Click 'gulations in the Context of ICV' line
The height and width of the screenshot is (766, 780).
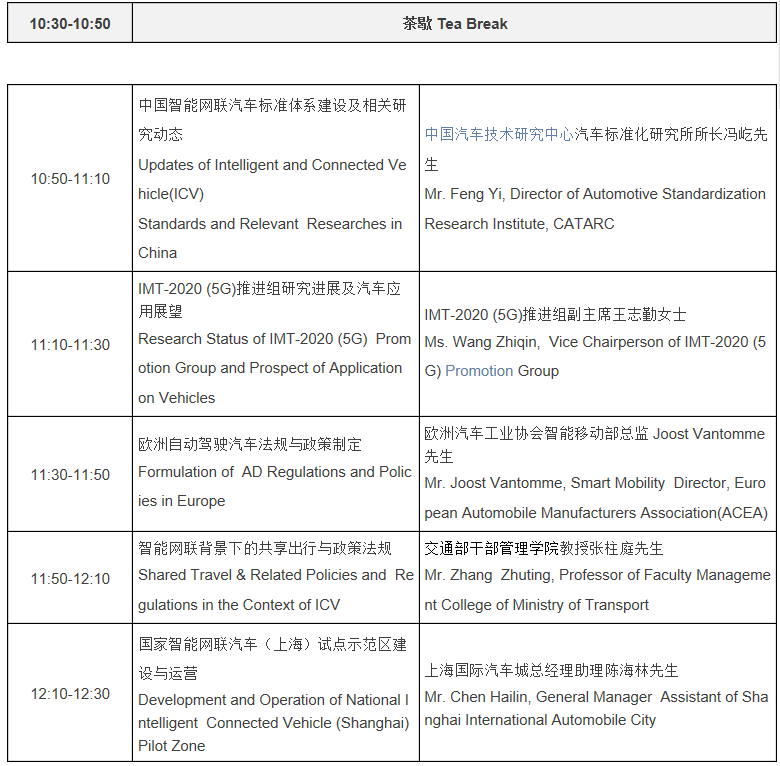239,605
